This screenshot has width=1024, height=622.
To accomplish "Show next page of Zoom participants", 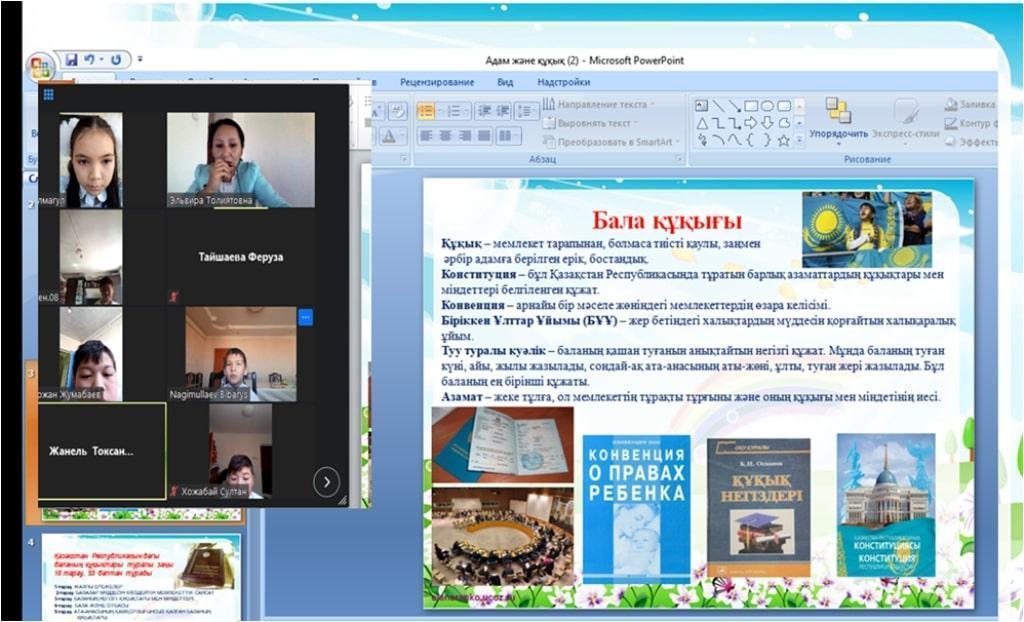I will coord(326,482).
